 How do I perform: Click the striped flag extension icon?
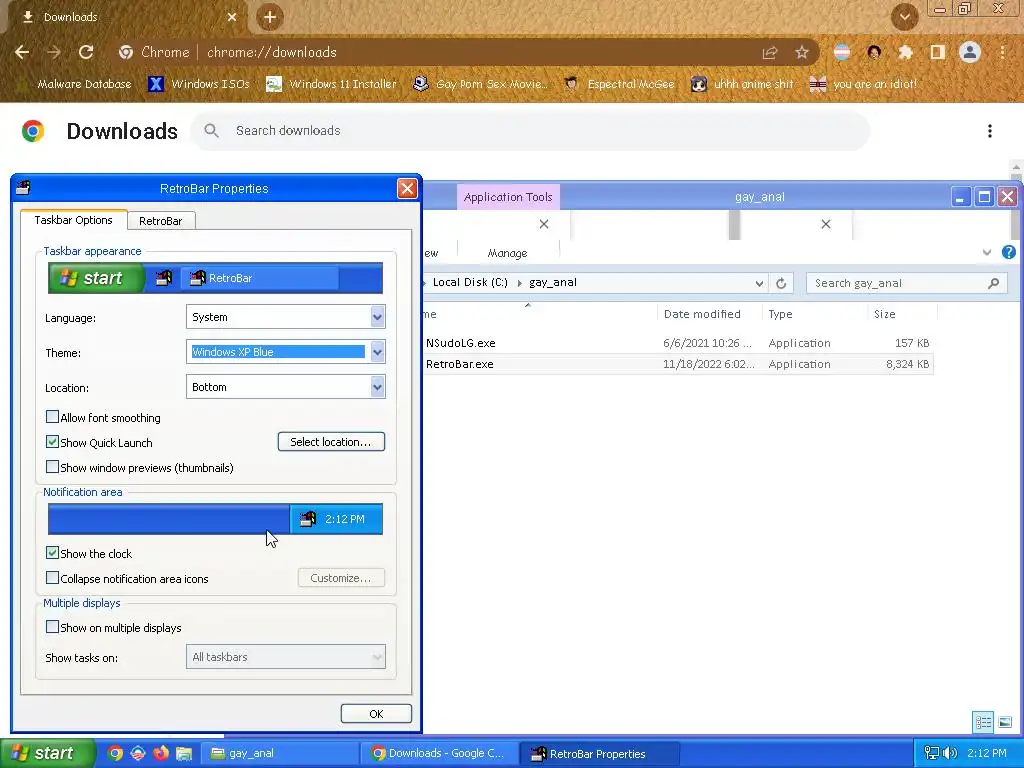coord(842,52)
